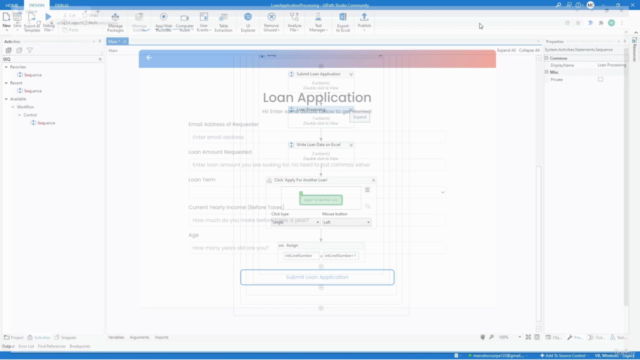Click the designer search magnifier icon
The image size is (640, 360).
point(491,337)
